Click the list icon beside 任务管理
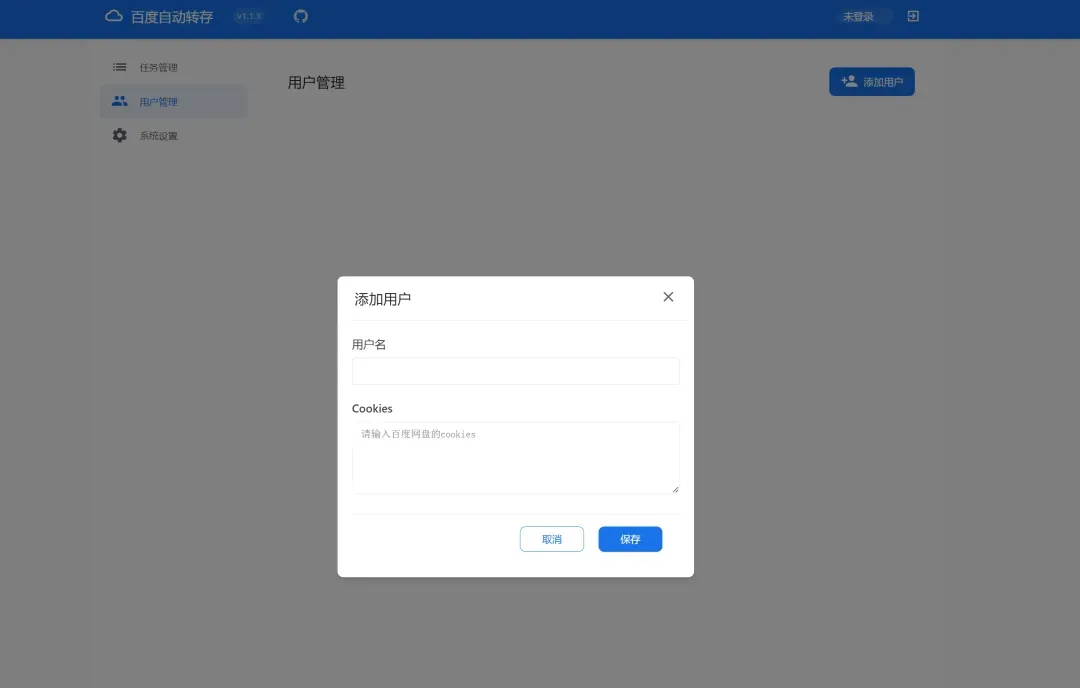This screenshot has width=1080, height=688. (x=120, y=67)
